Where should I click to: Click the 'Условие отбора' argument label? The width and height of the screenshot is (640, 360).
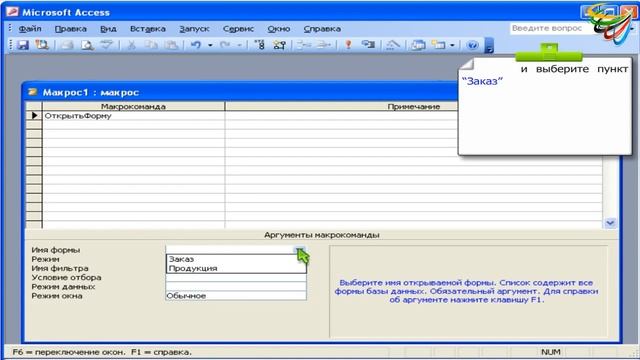click(66, 278)
